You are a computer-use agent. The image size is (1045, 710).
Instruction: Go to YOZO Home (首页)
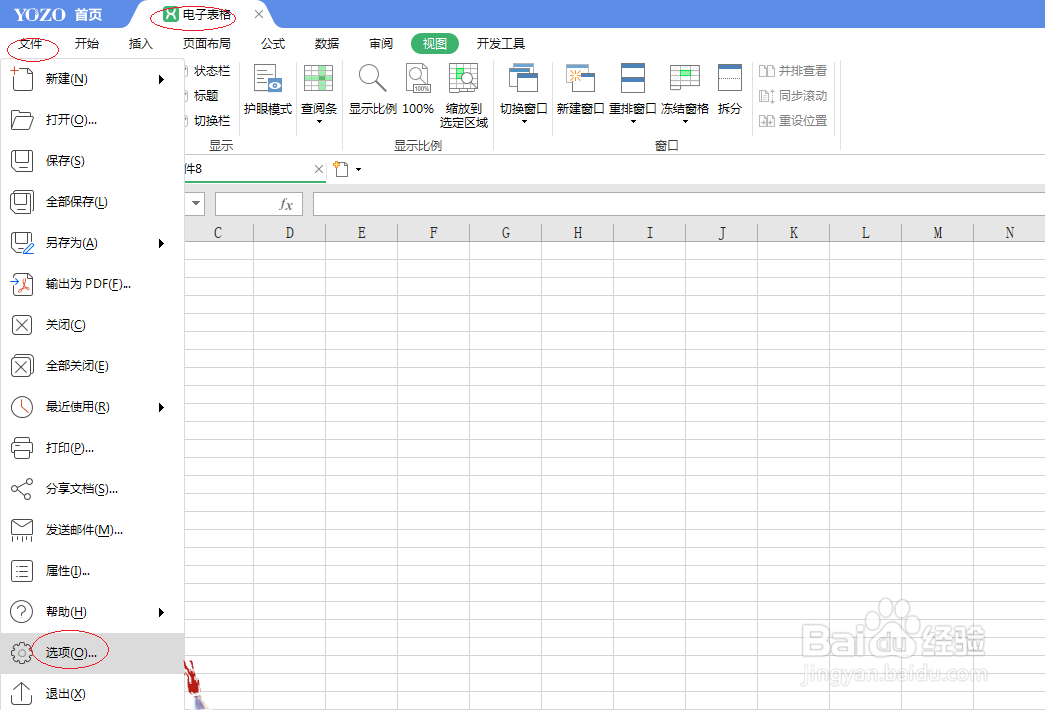point(88,15)
